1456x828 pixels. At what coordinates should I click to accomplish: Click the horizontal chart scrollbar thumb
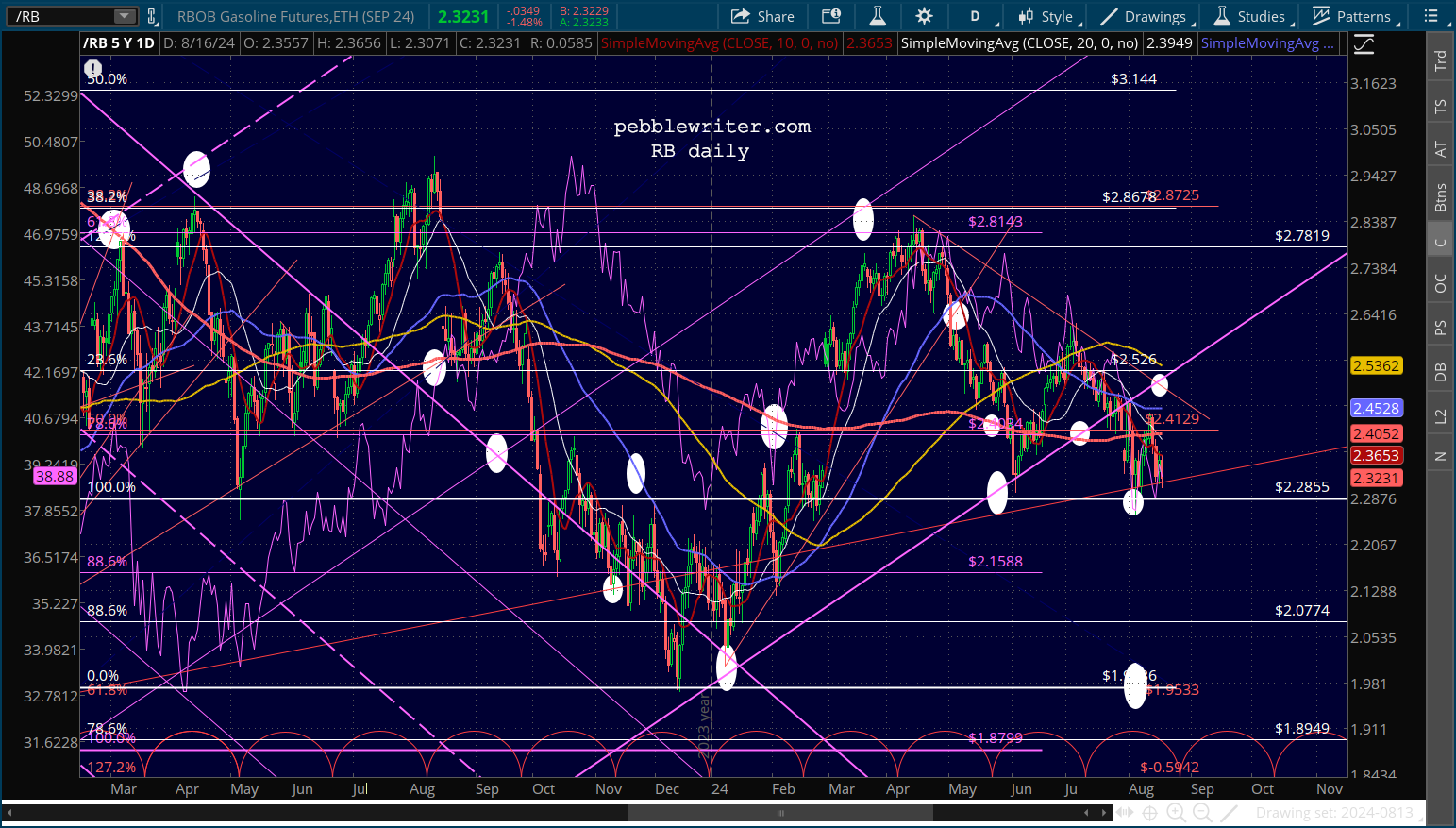pos(779,813)
